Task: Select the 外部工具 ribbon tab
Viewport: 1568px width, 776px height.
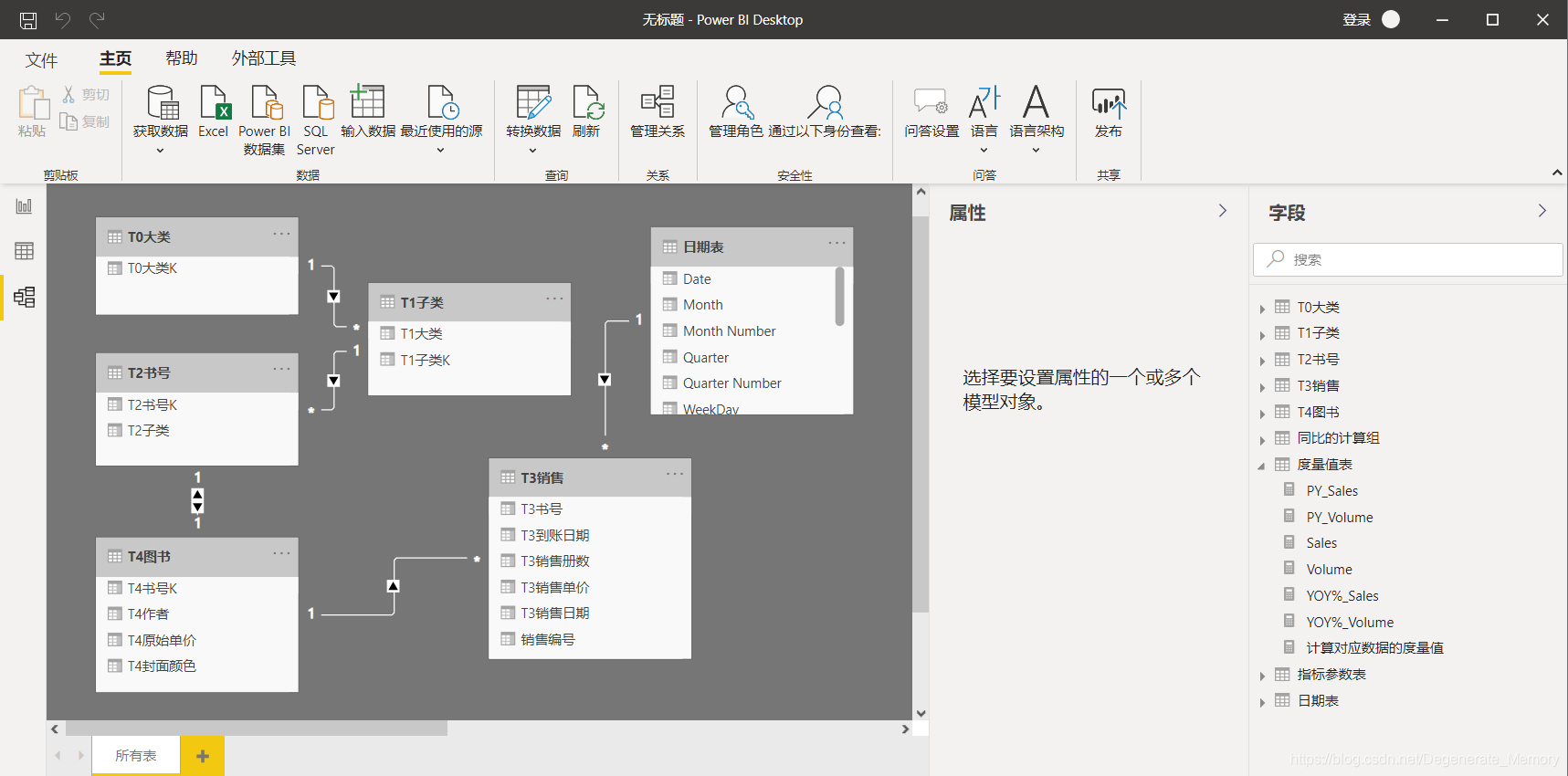Action: click(264, 58)
